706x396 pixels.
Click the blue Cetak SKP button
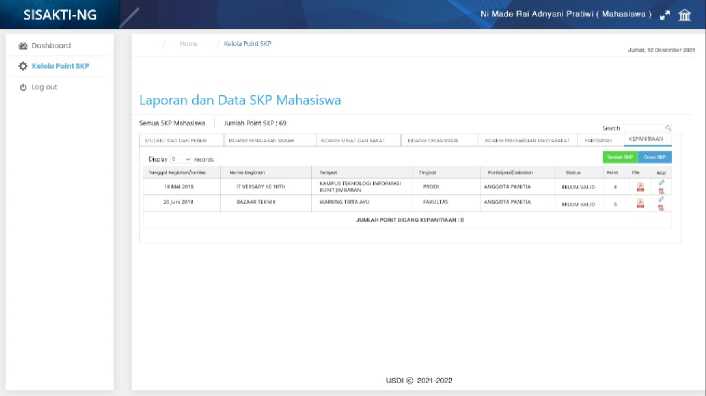(655, 157)
